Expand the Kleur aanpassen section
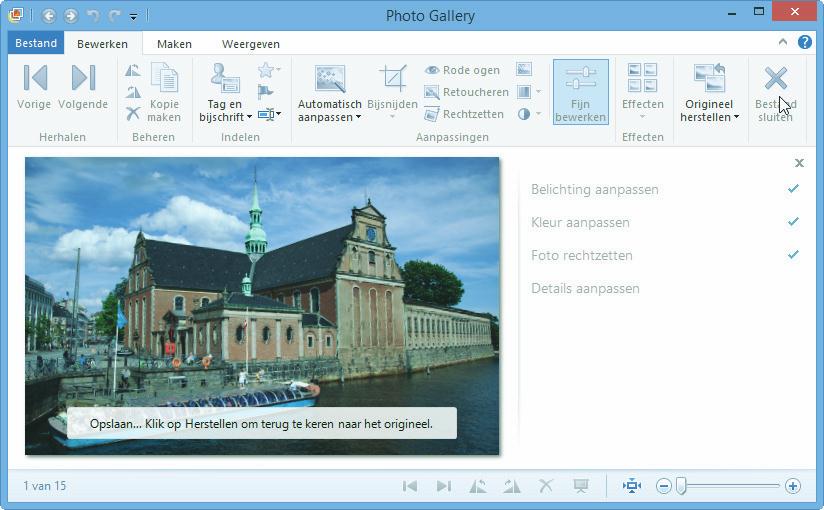Viewport: 824px width, 510px height. (x=581, y=223)
